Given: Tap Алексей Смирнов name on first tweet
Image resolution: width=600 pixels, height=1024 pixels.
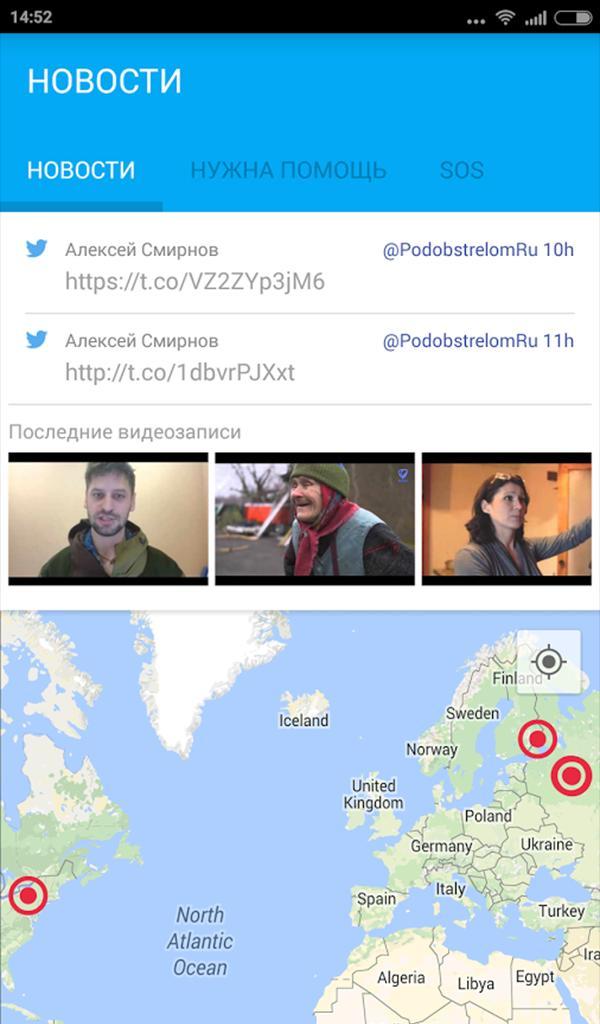Looking at the screenshot, I should click(142, 249).
